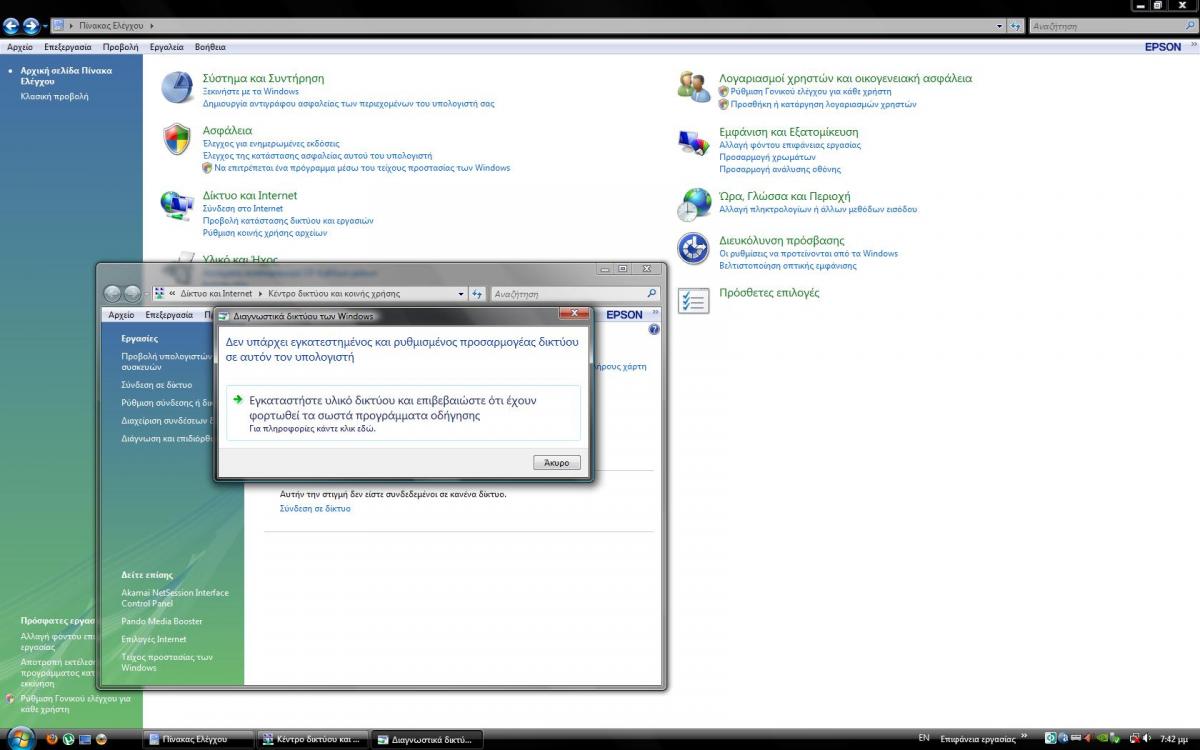Open Προσαρμογή χρωμάτων link
The image size is (1200, 750).
[767, 157]
